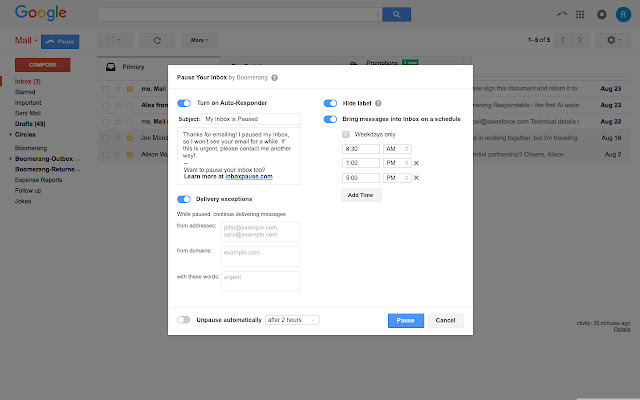Viewport: 640px width, 400px height.
Task: Disable the Turn on Auto-Responder toggle
Action: pyautogui.click(x=184, y=103)
